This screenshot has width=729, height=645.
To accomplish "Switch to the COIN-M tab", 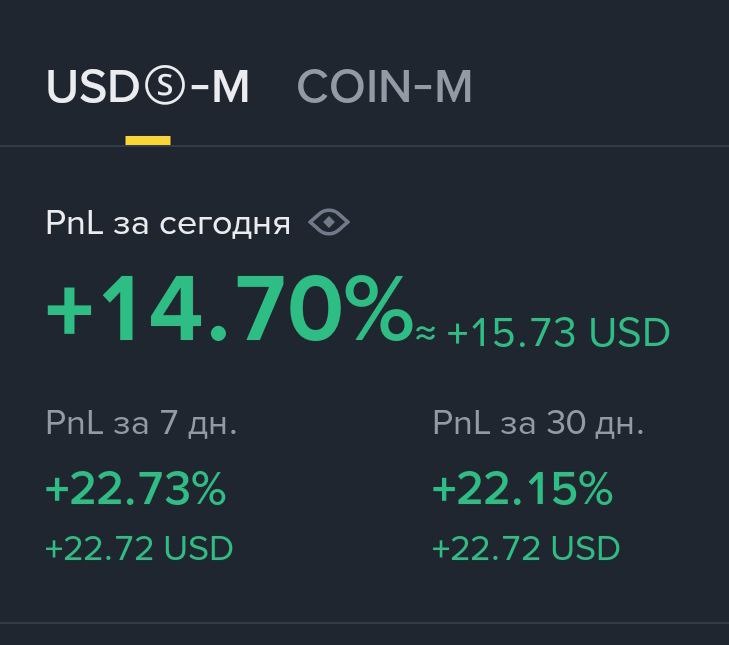I will (384, 87).
